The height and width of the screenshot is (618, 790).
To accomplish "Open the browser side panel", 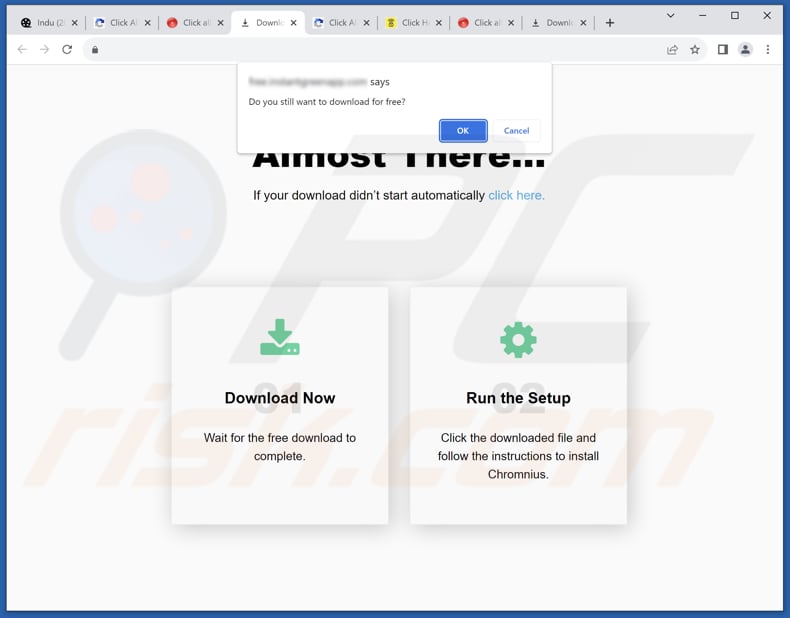I will click(722, 49).
